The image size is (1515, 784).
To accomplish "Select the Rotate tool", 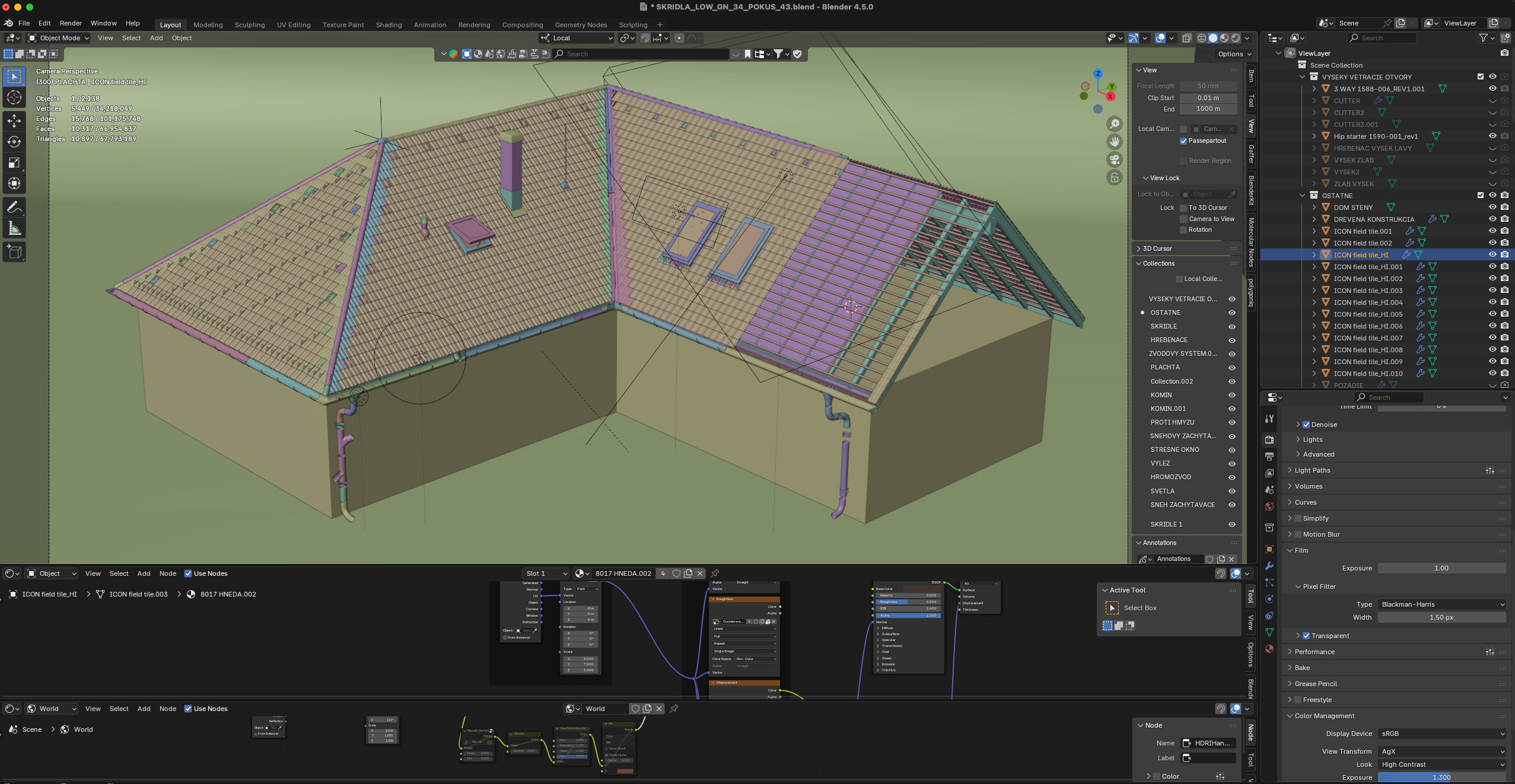I will (x=14, y=142).
